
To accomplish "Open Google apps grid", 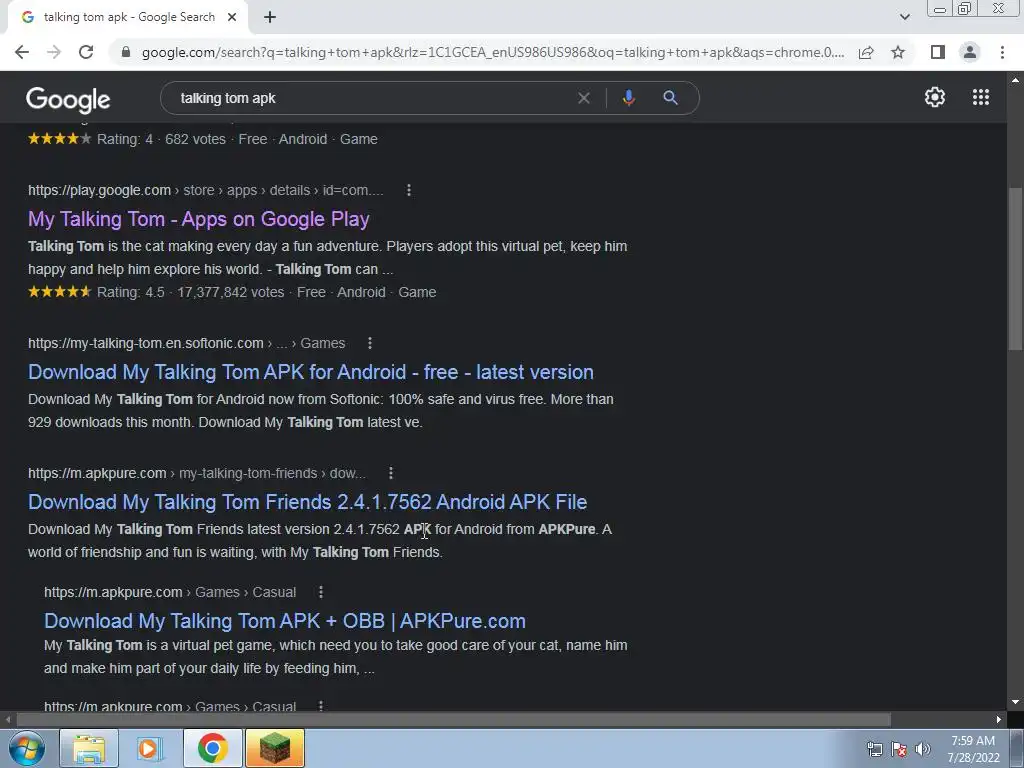I will click(x=981, y=97).
